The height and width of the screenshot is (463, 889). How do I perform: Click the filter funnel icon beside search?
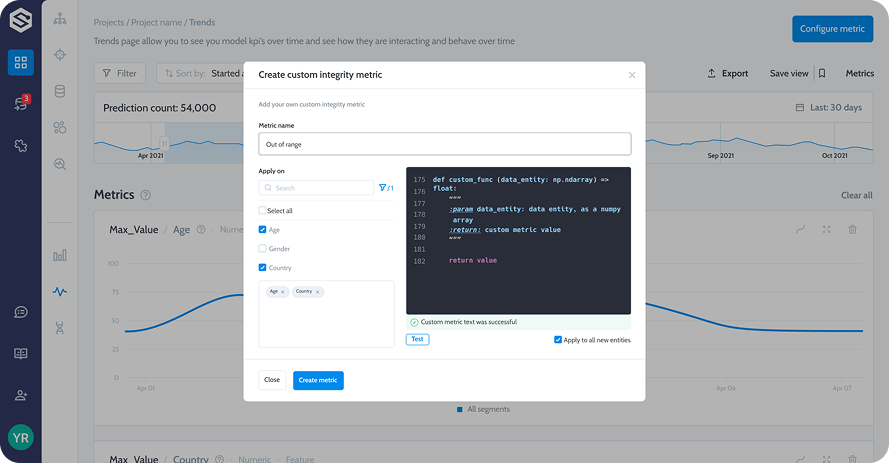click(x=382, y=188)
